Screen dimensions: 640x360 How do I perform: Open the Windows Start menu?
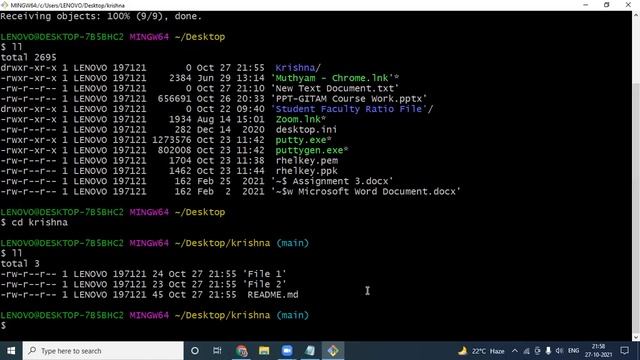tap(11, 351)
